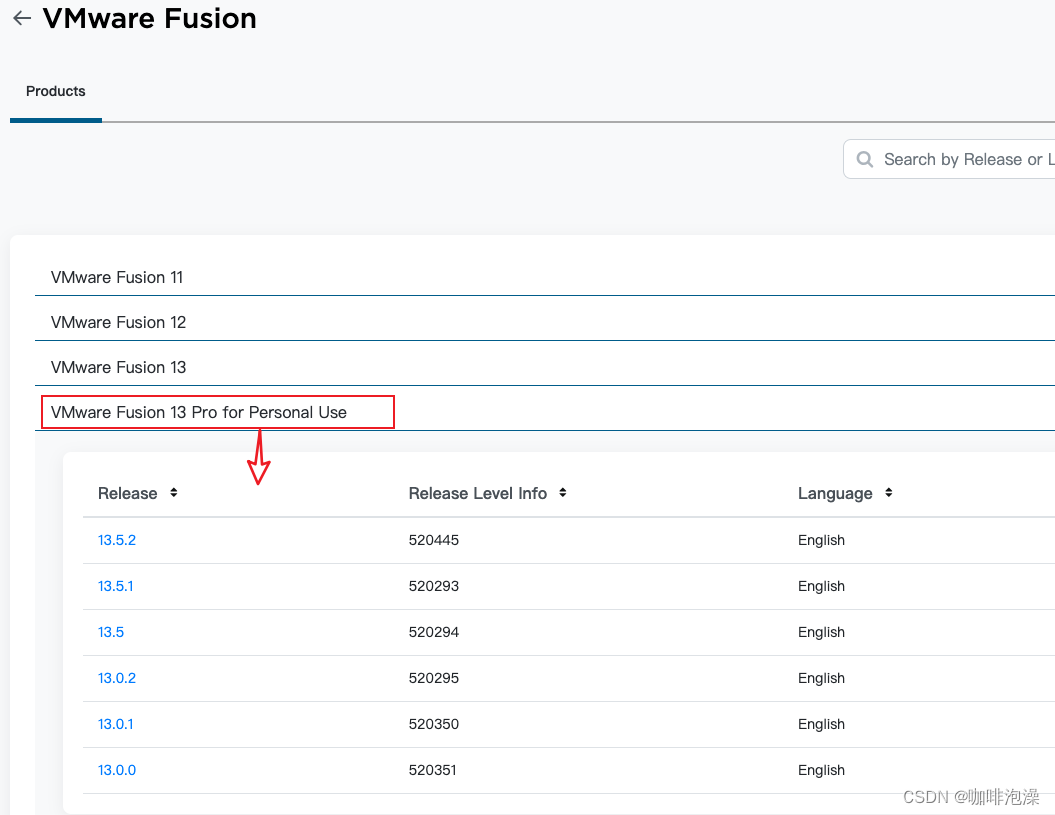Click English in the 13.0.1 row

pos(822,724)
